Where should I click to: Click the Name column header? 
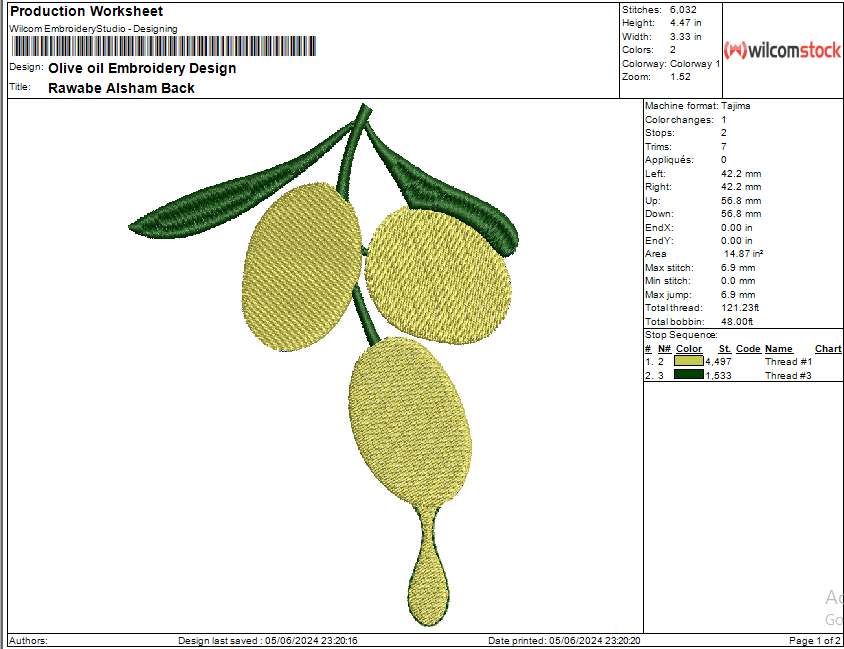[778, 349]
